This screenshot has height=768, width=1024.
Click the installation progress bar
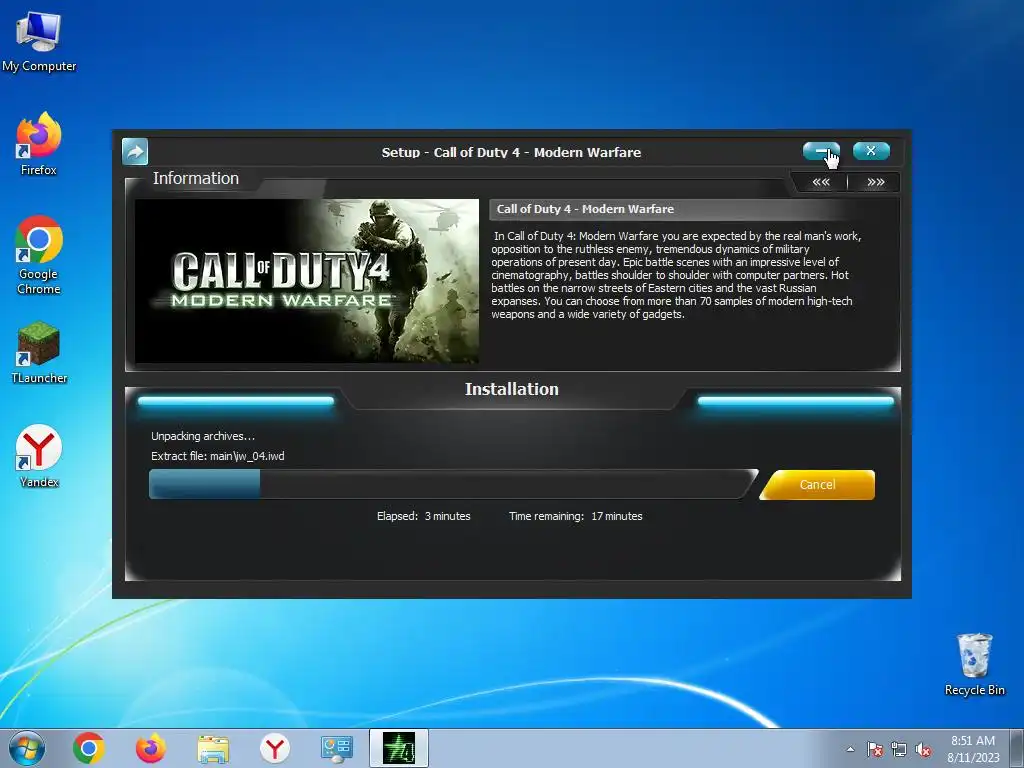[452, 485]
